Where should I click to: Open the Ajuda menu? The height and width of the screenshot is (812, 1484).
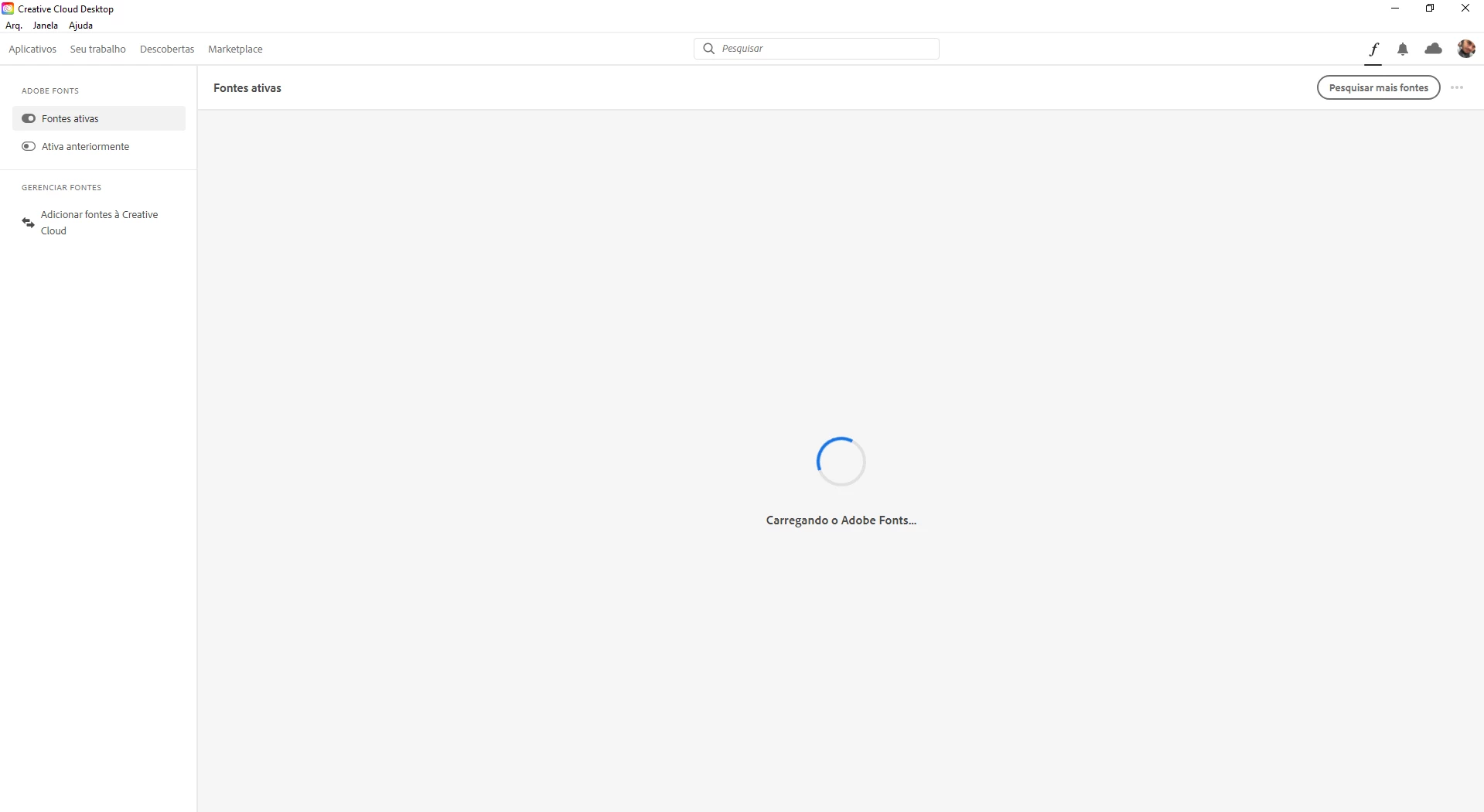pos(80,26)
